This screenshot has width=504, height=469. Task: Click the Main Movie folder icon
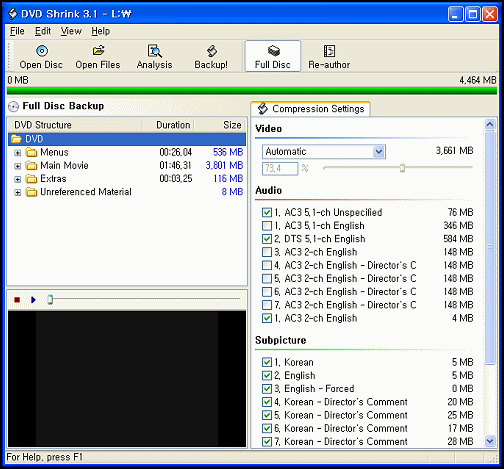[32, 166]
